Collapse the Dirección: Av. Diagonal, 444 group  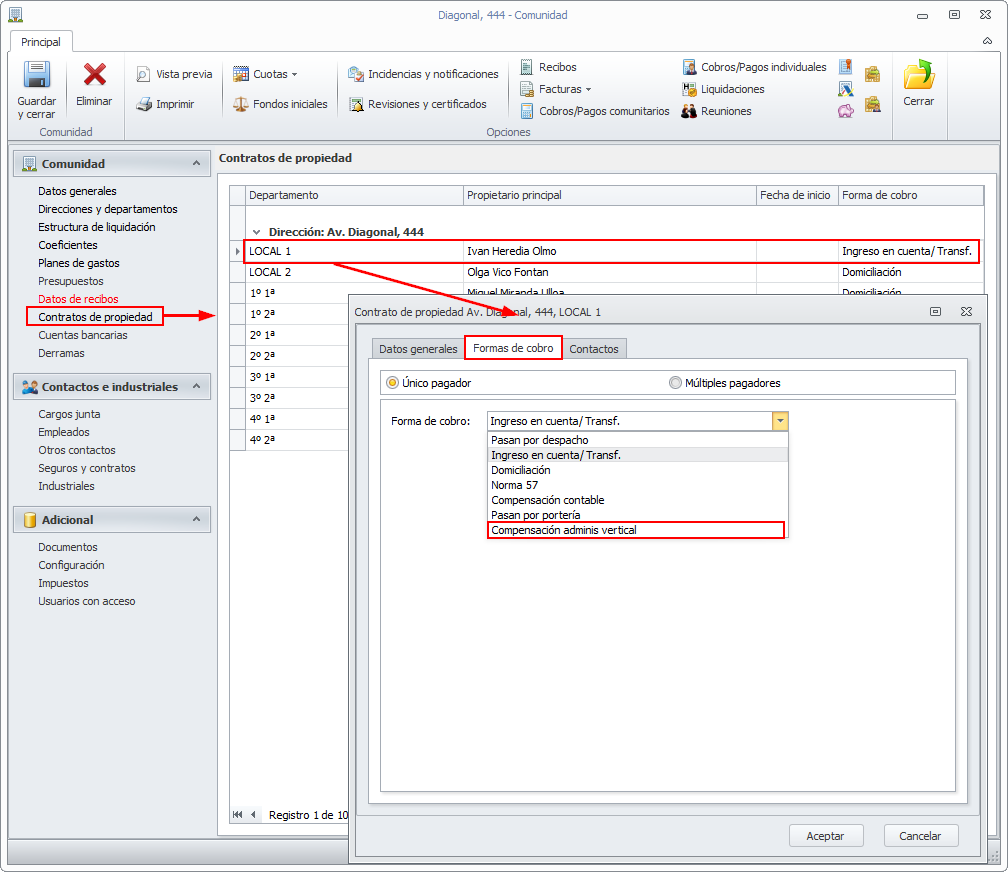tap(256, 232)
